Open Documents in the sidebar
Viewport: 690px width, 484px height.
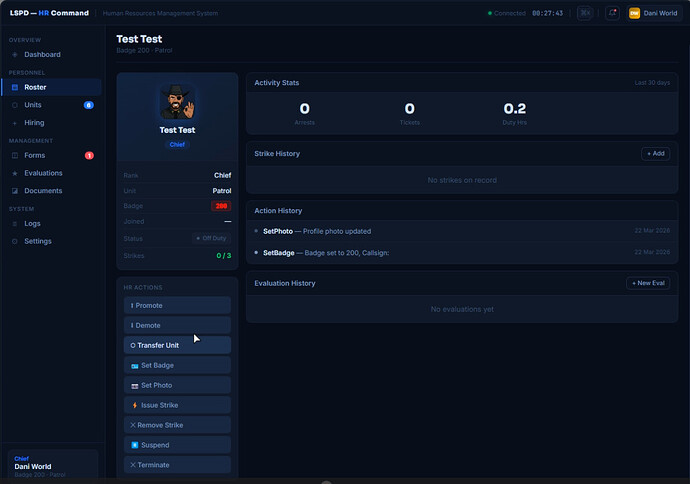51,191
